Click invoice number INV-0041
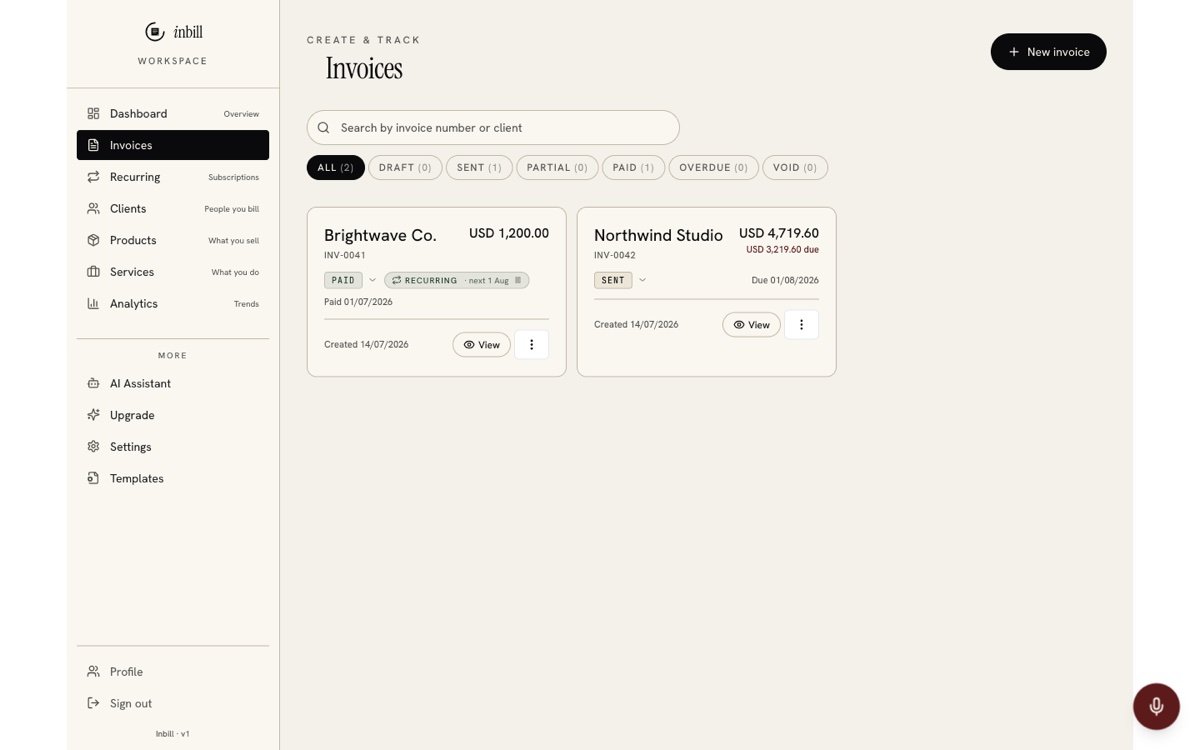 (345, 256)
